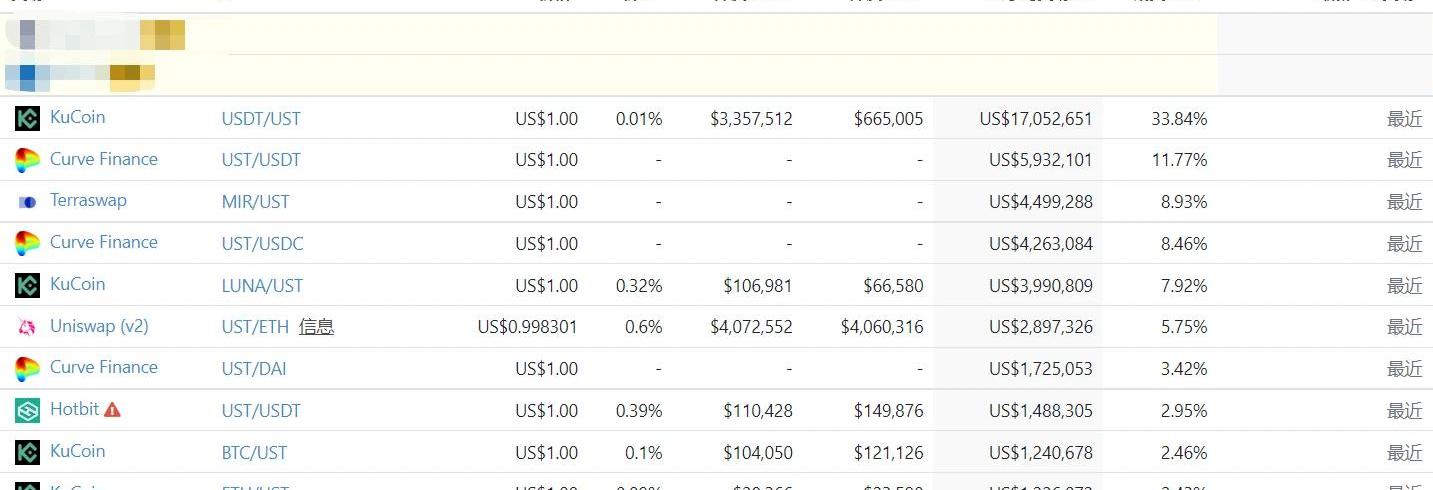Click the KuCoin logo in USDT/UST row

pos(27,118)
